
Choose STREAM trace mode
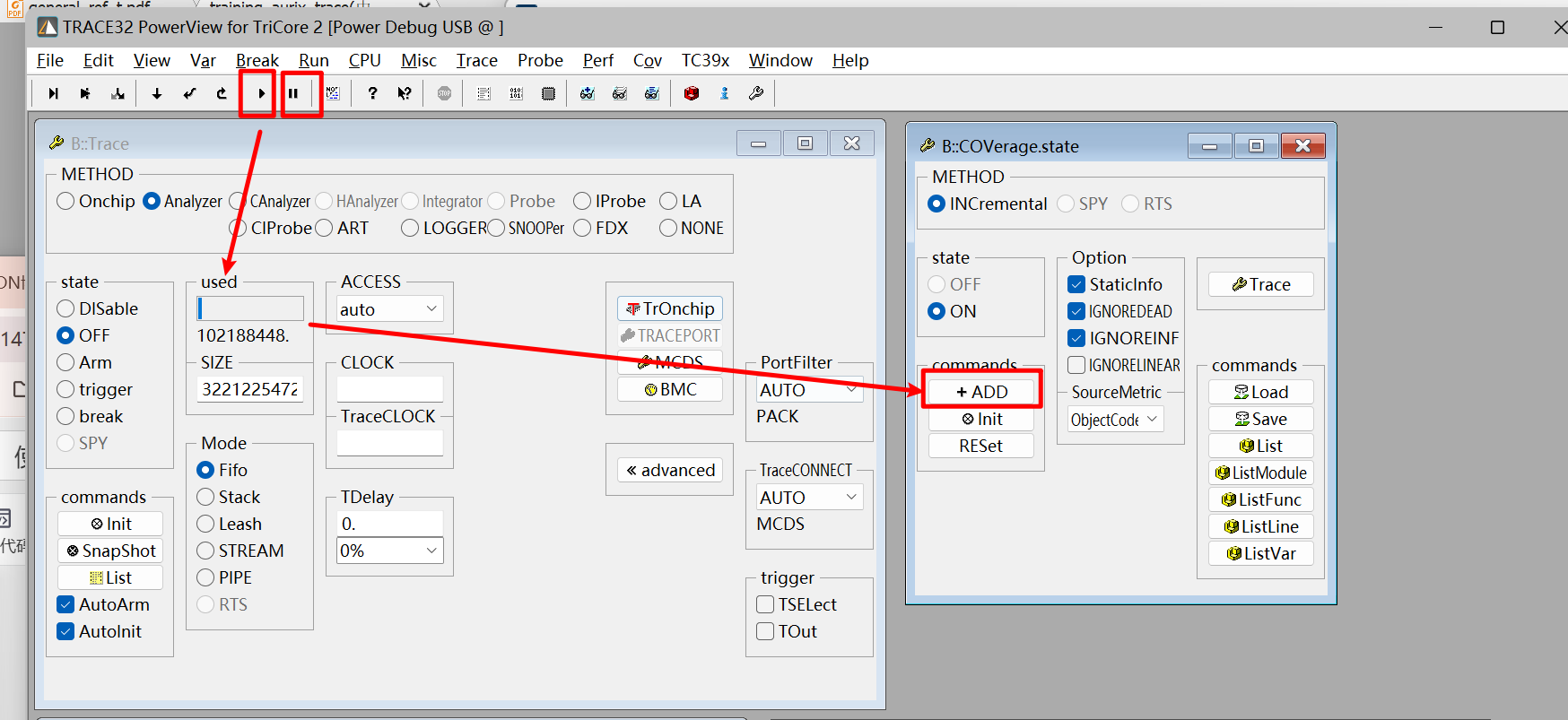[x=205, y=551]
